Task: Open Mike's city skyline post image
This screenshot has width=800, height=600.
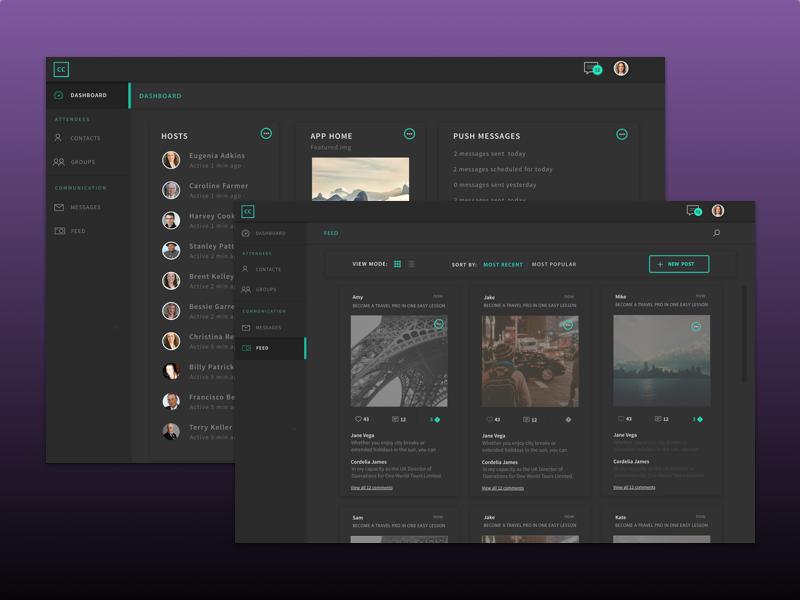Action: 661,361
